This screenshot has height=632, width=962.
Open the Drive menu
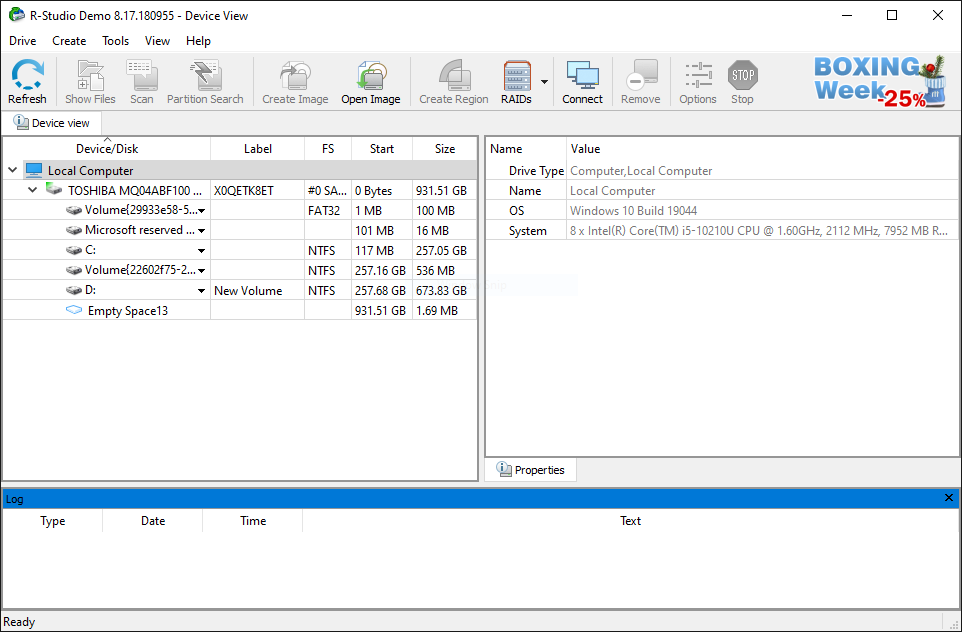[x=22, y=41]
